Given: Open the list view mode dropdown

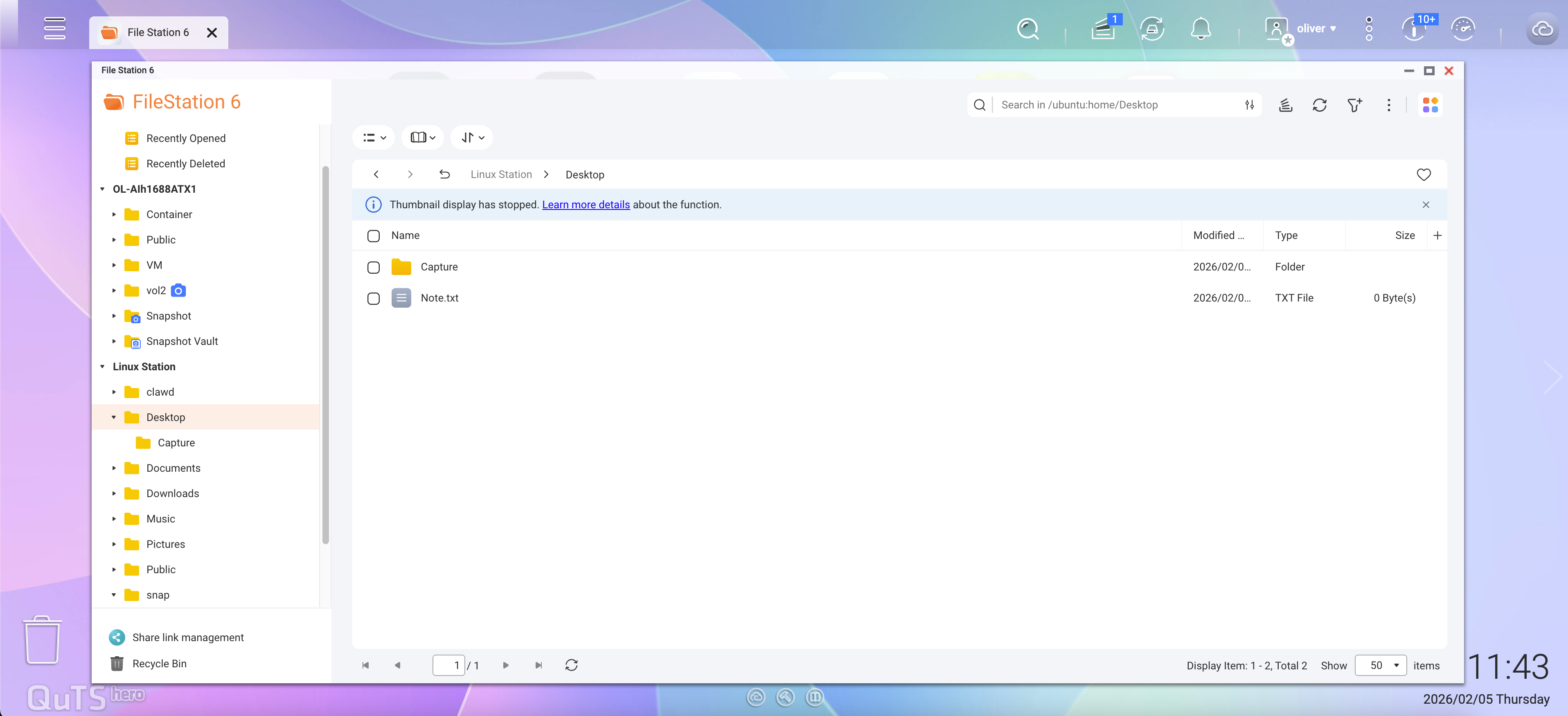Looking at the screenshot, I should (374, 137).
